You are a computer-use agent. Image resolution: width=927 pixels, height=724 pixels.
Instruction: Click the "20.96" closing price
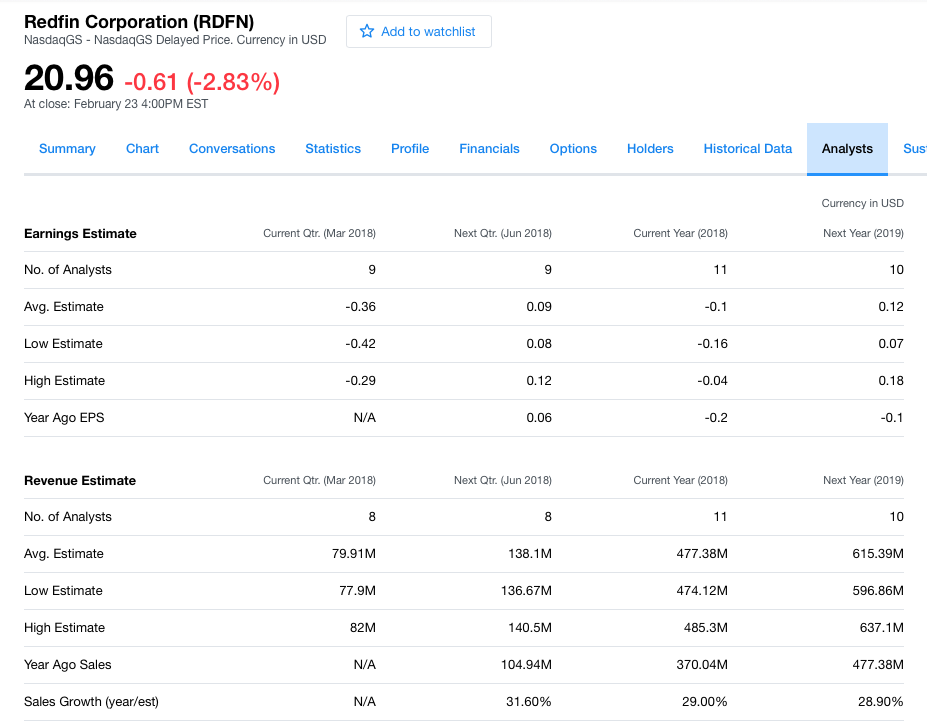point(69,78)
